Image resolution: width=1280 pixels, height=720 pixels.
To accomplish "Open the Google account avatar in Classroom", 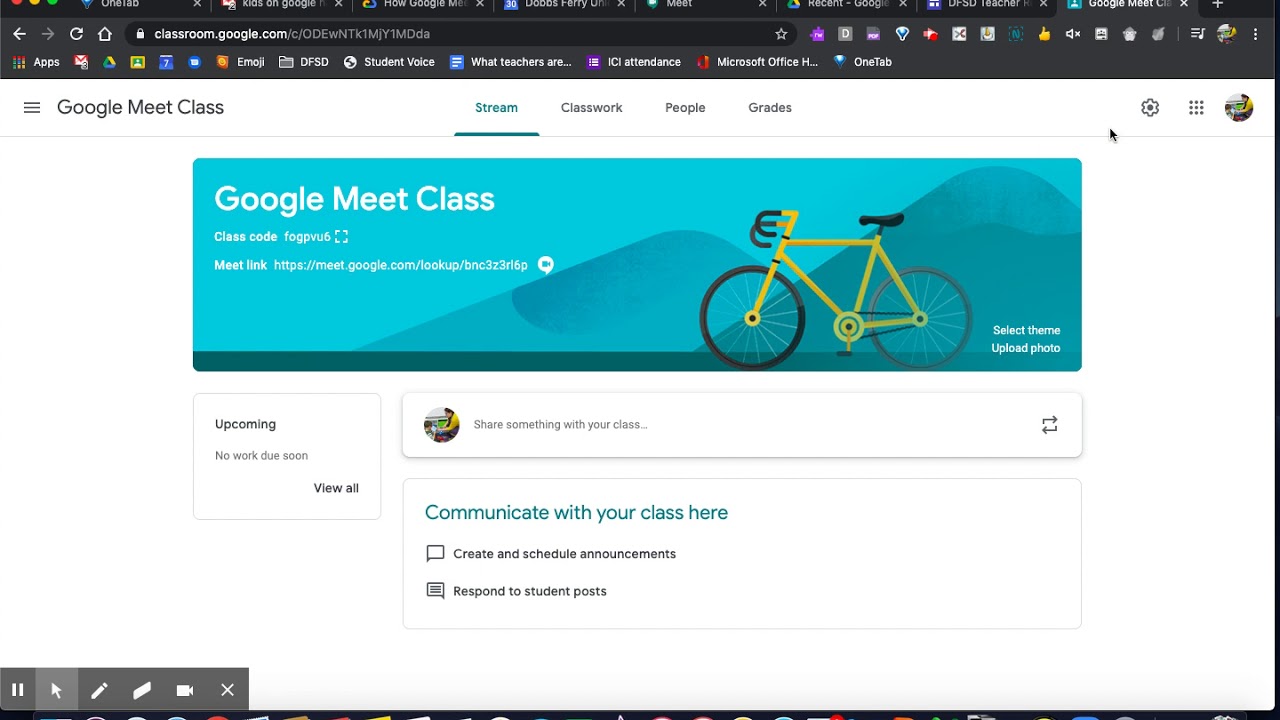I will pos(1239,107).
